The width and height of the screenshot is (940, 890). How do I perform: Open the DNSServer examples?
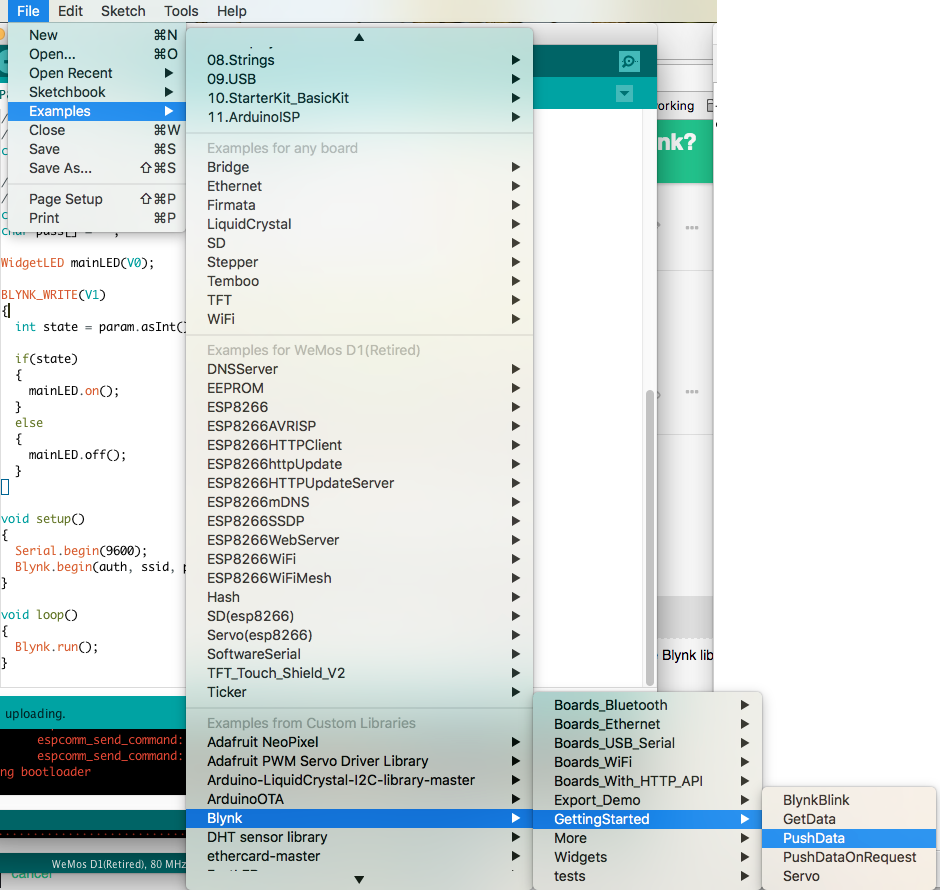click(359, 369)
